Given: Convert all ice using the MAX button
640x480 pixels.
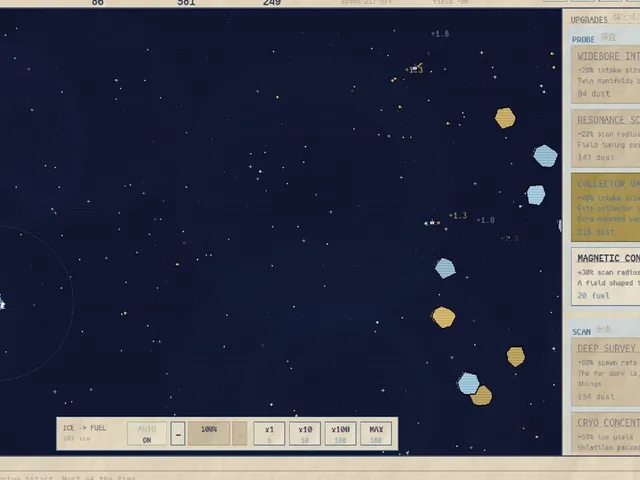Looking at the screenshot, I should pyautogui.click(x=376, y=434).
